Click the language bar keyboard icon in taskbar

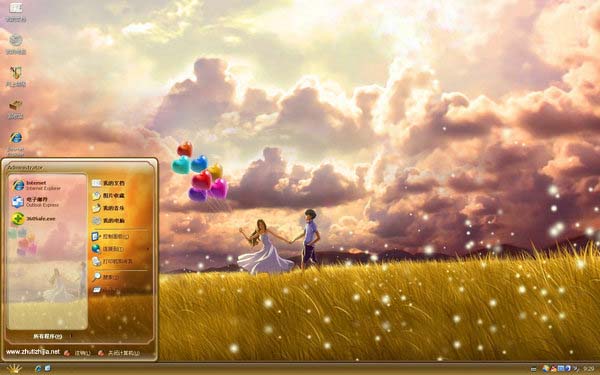tap(533, 369)
